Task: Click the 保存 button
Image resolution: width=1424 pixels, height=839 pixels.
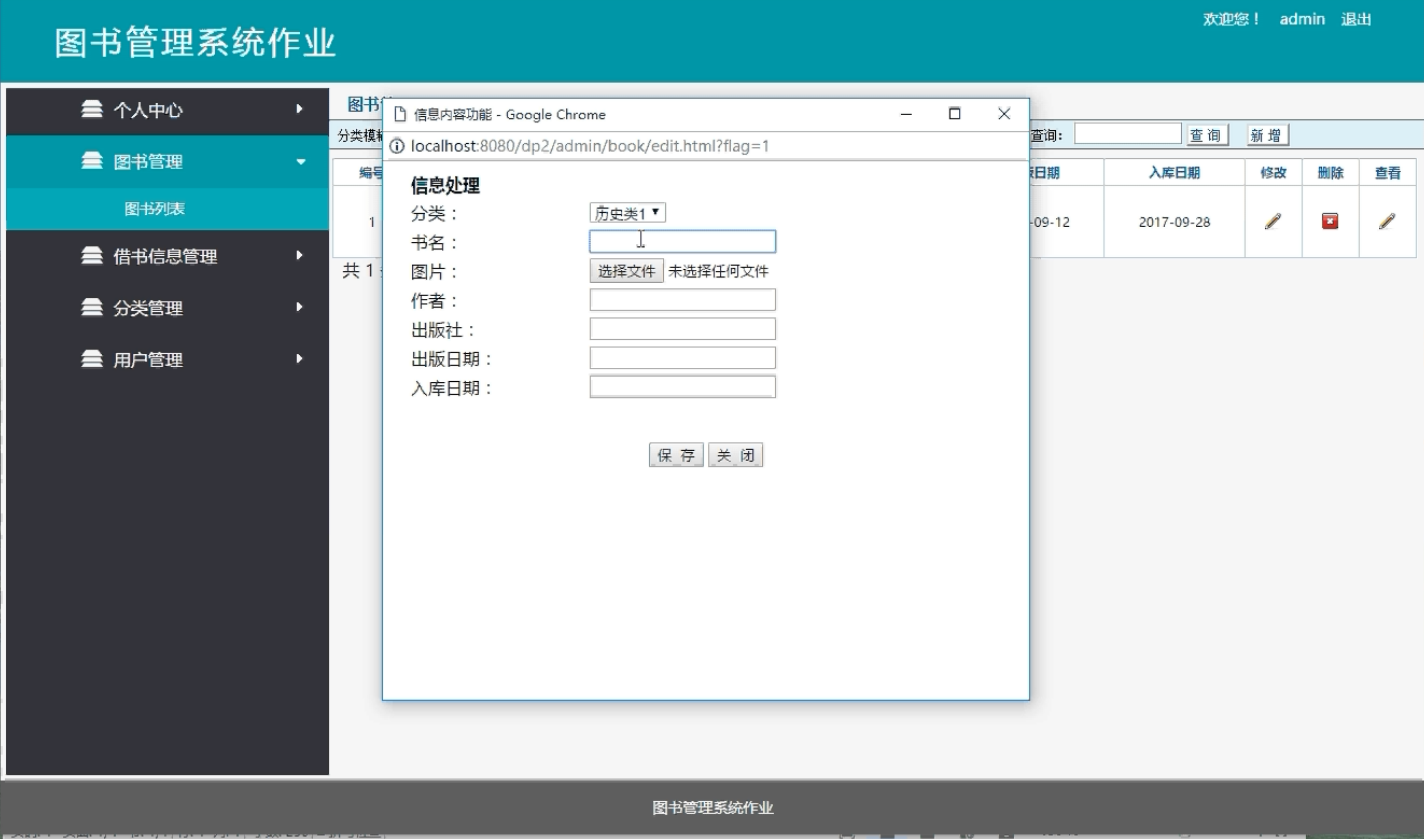Action: click(x=676, y=456)
